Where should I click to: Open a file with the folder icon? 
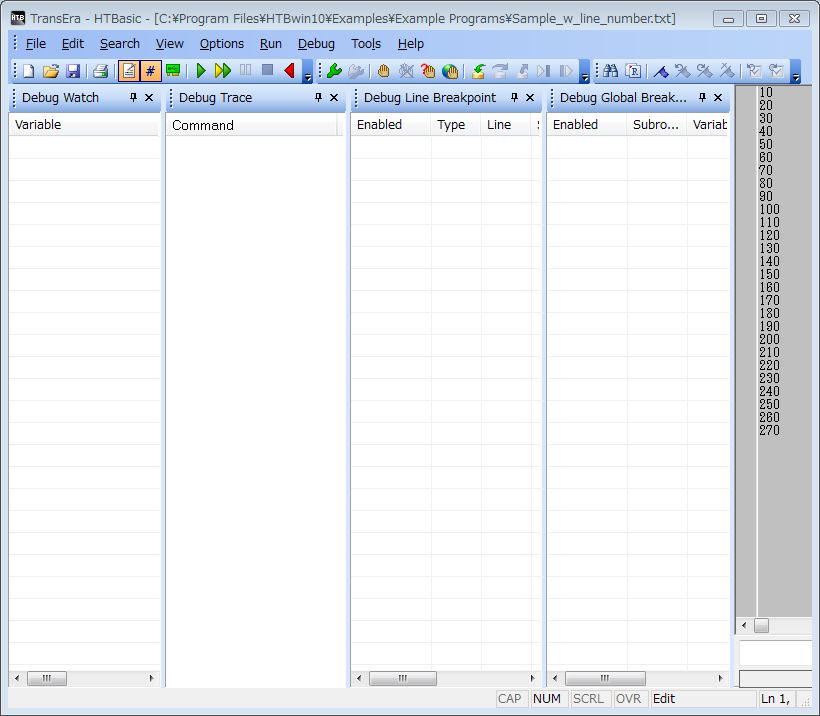pyautogui.click(x=51, y=71)
